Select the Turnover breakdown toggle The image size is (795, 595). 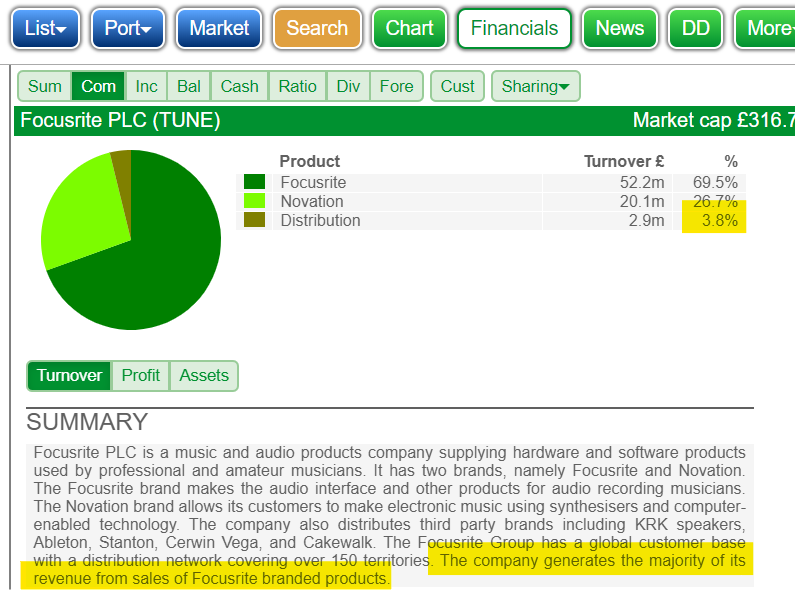click(x=69, y=376)
